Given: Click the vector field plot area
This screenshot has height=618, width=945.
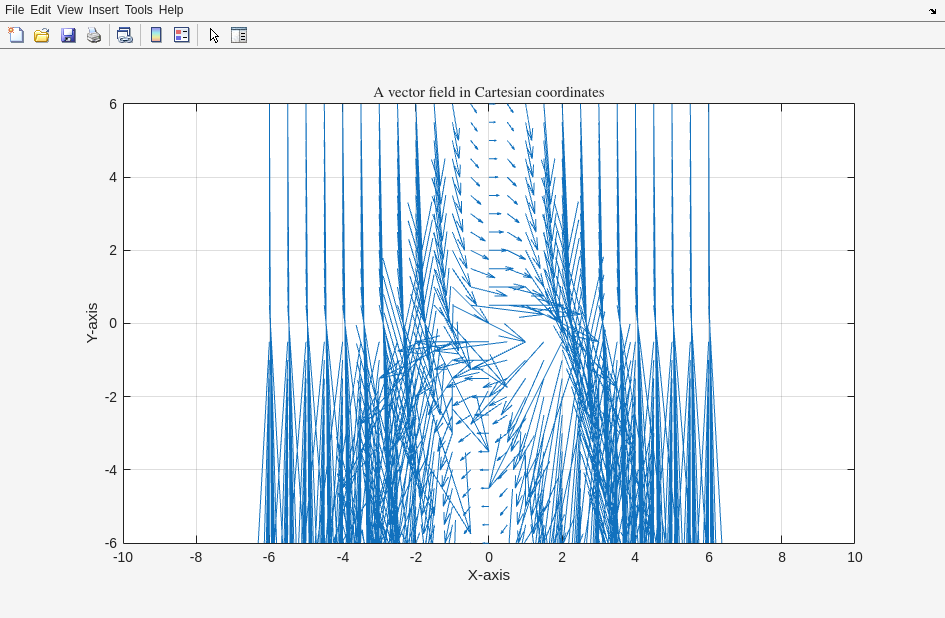Looking at the screenshot, I should point(489,323).
